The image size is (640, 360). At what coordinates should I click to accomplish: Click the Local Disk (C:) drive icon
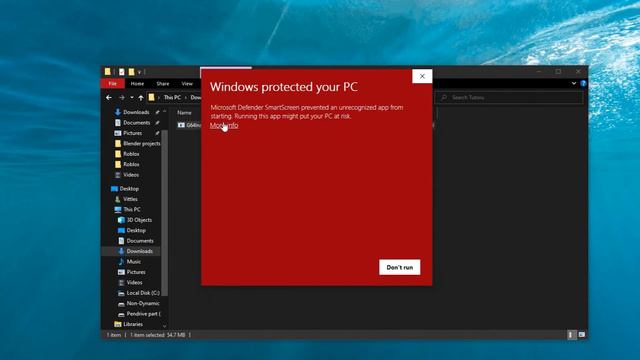[x=121, y=293]
